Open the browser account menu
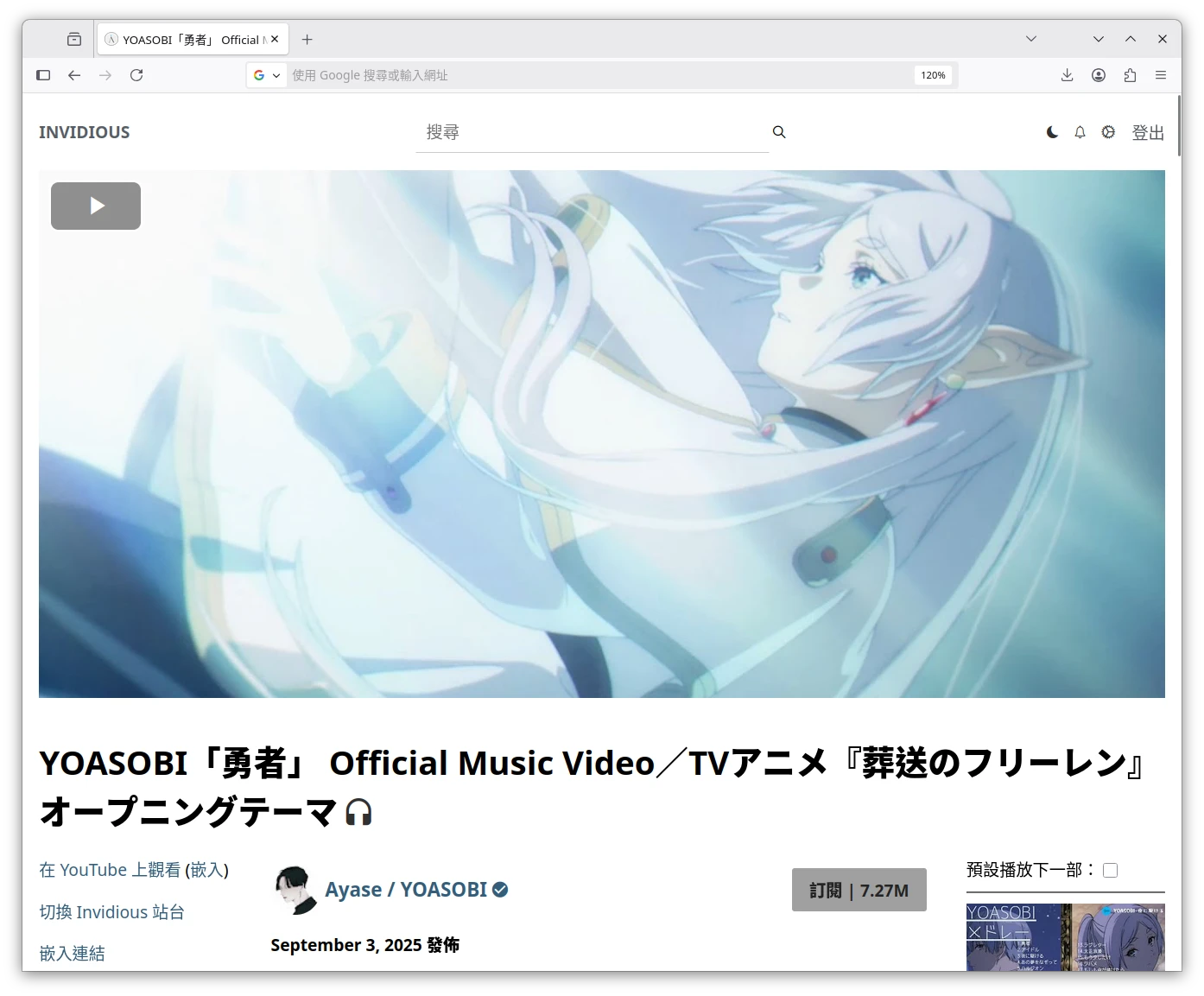Viewport: 1204px width, 996px height. pyautogui.click(x=1099, y=75)
